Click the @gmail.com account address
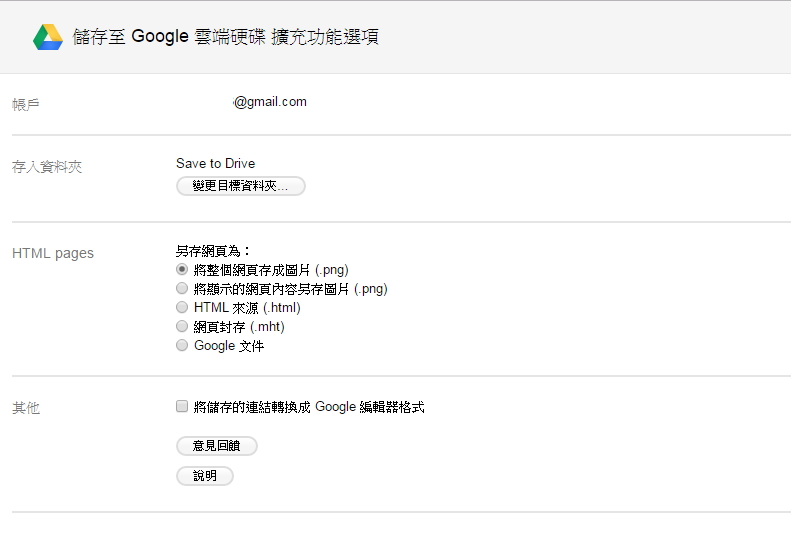The height and width of the screenshot is (537, 791). (269, 102)
